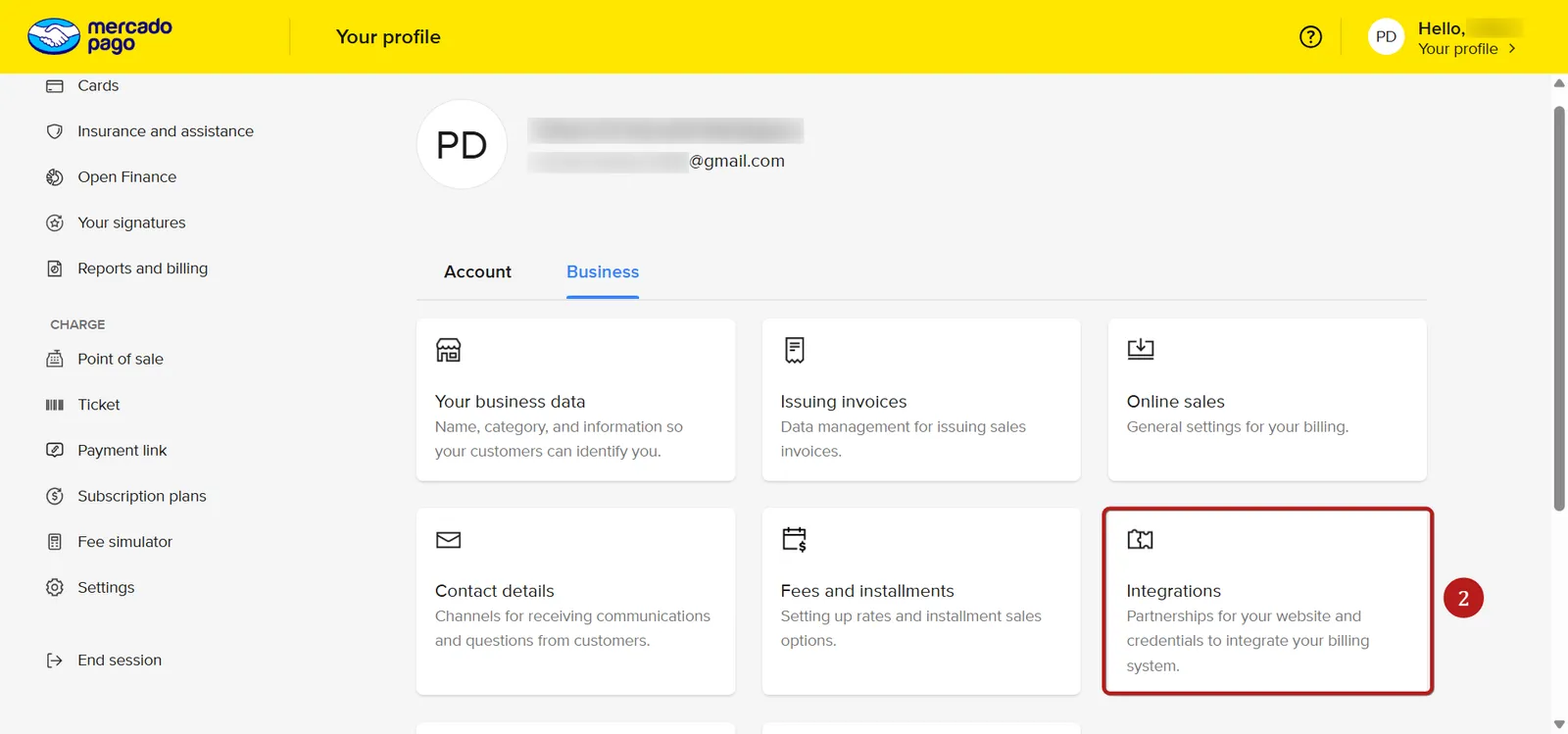The image size is (1568, 734).
Task: Click the Reports and billing document icon
Action: (x=55, y=269)
